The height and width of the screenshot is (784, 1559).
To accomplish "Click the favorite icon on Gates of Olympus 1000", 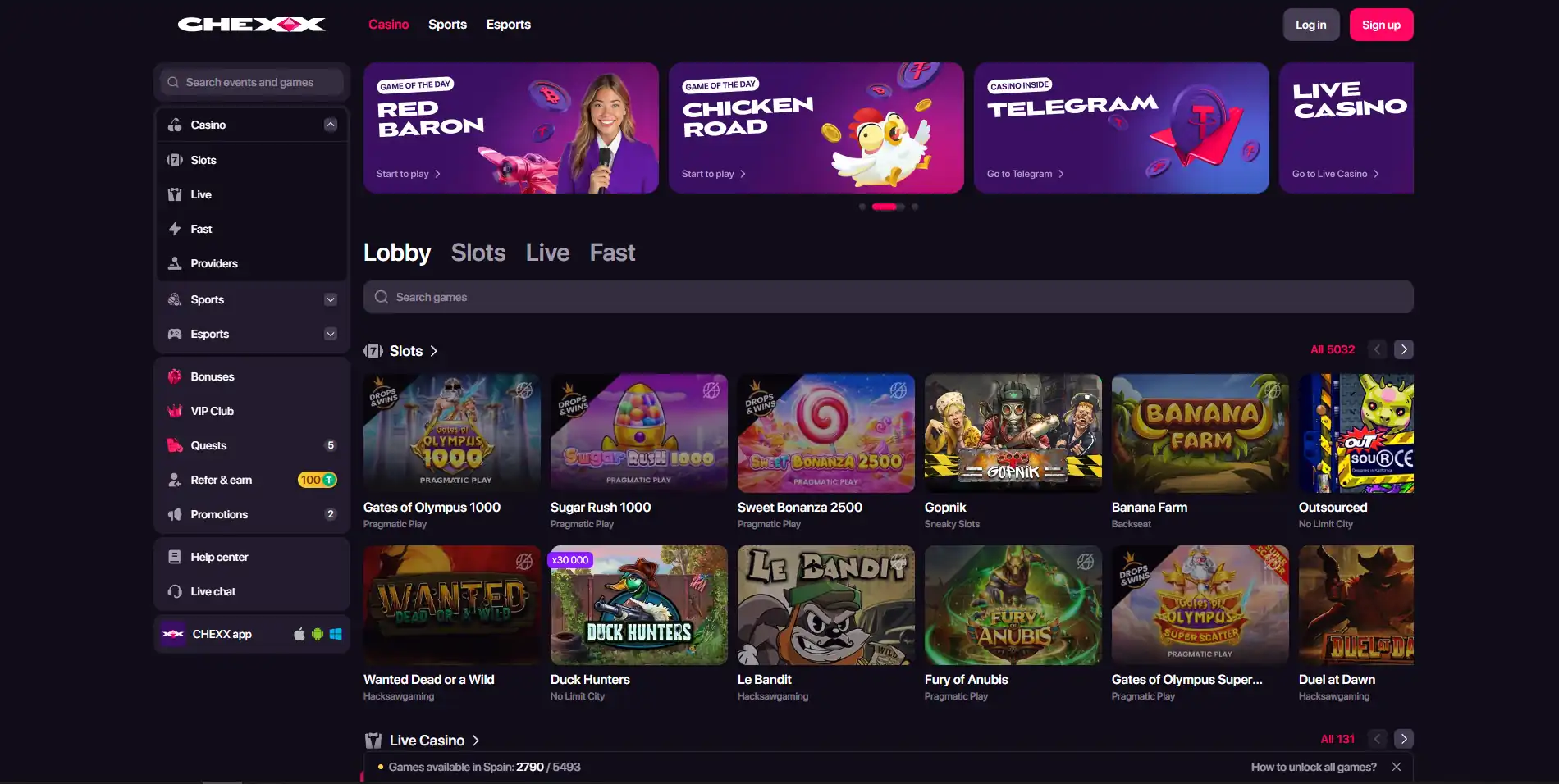I will click(523, 390).
